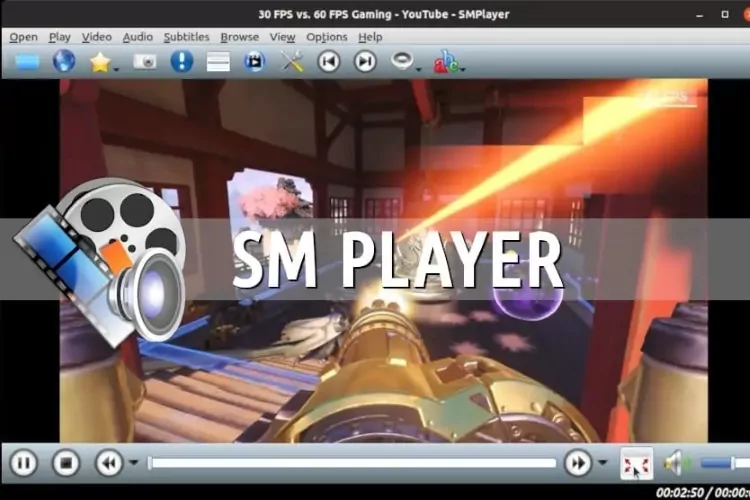Click the abc subtitles icon

[445, 62]
